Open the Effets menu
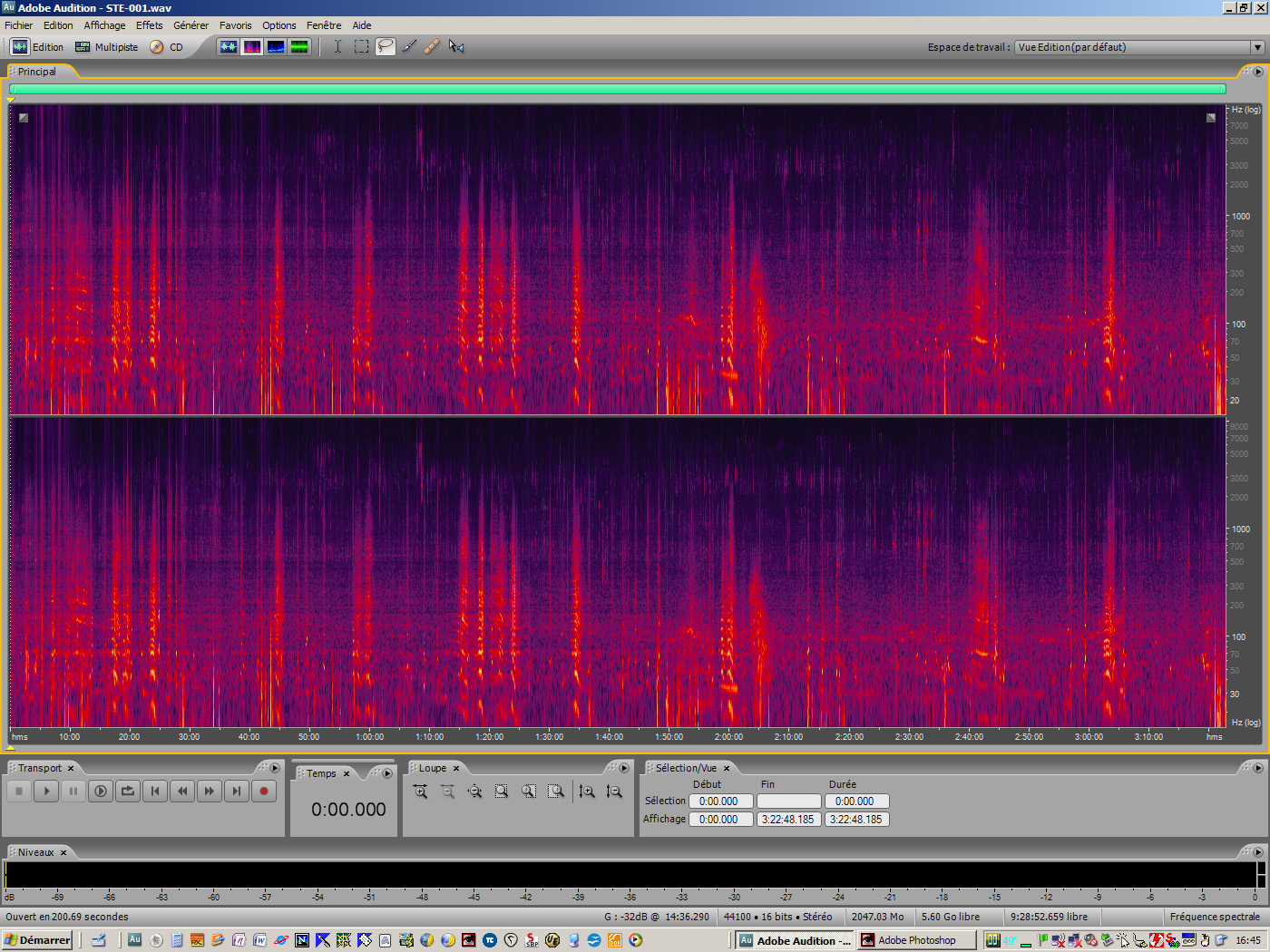Image resolution: width=1270 pixels, height=952 pixels. pos(149,25)
